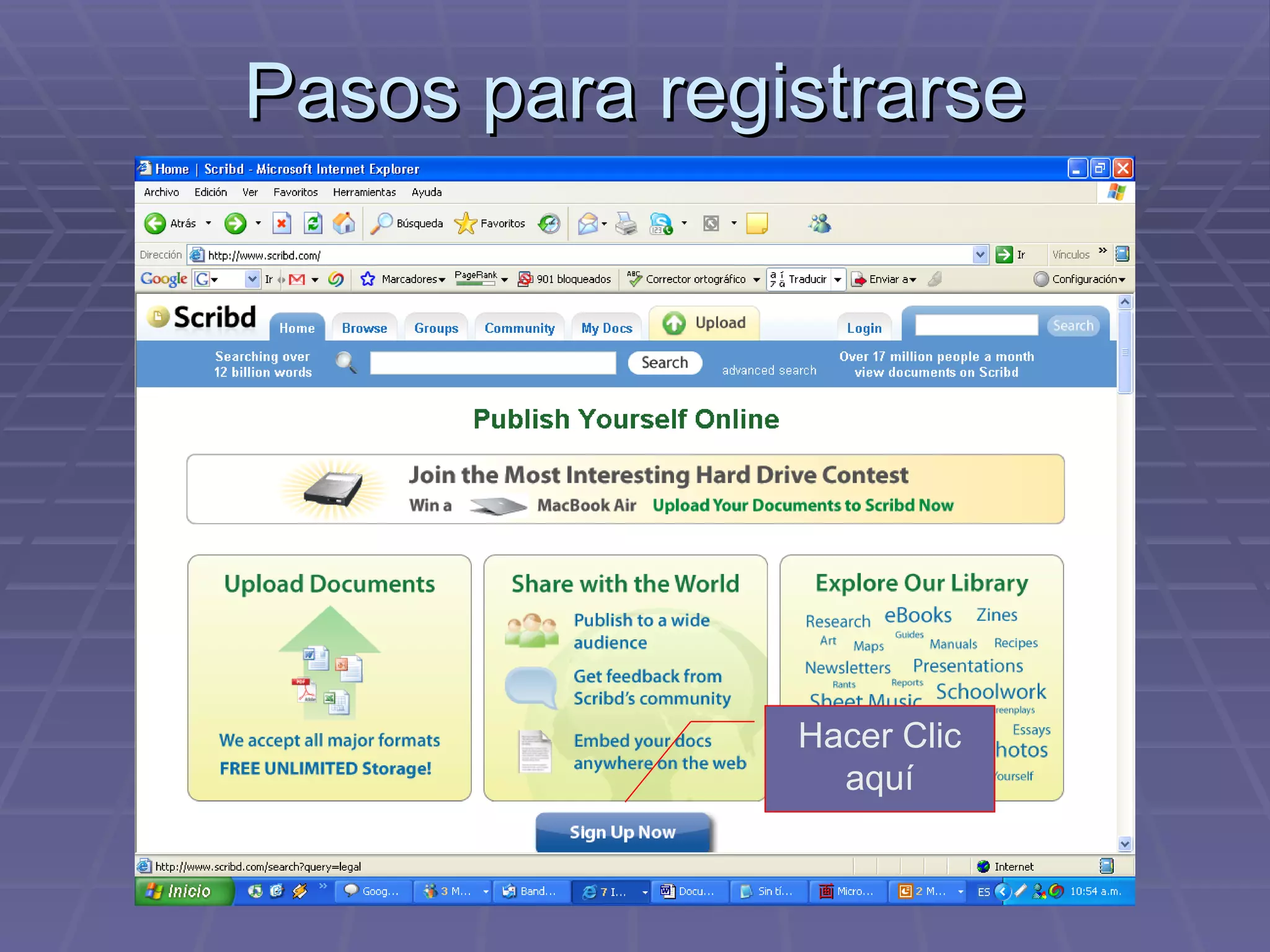Open the Goog... taskbar item
The height and width of the screenshot is (952, 1270).
coord(372,891)
